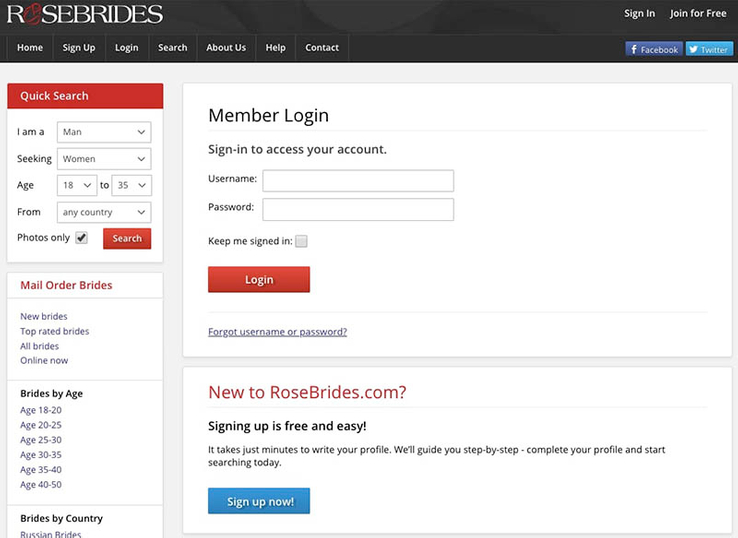The image size is (738, 538).
Task: Click the RoseBrides logo
Action: pyautogui.click(x=85, y=14)
